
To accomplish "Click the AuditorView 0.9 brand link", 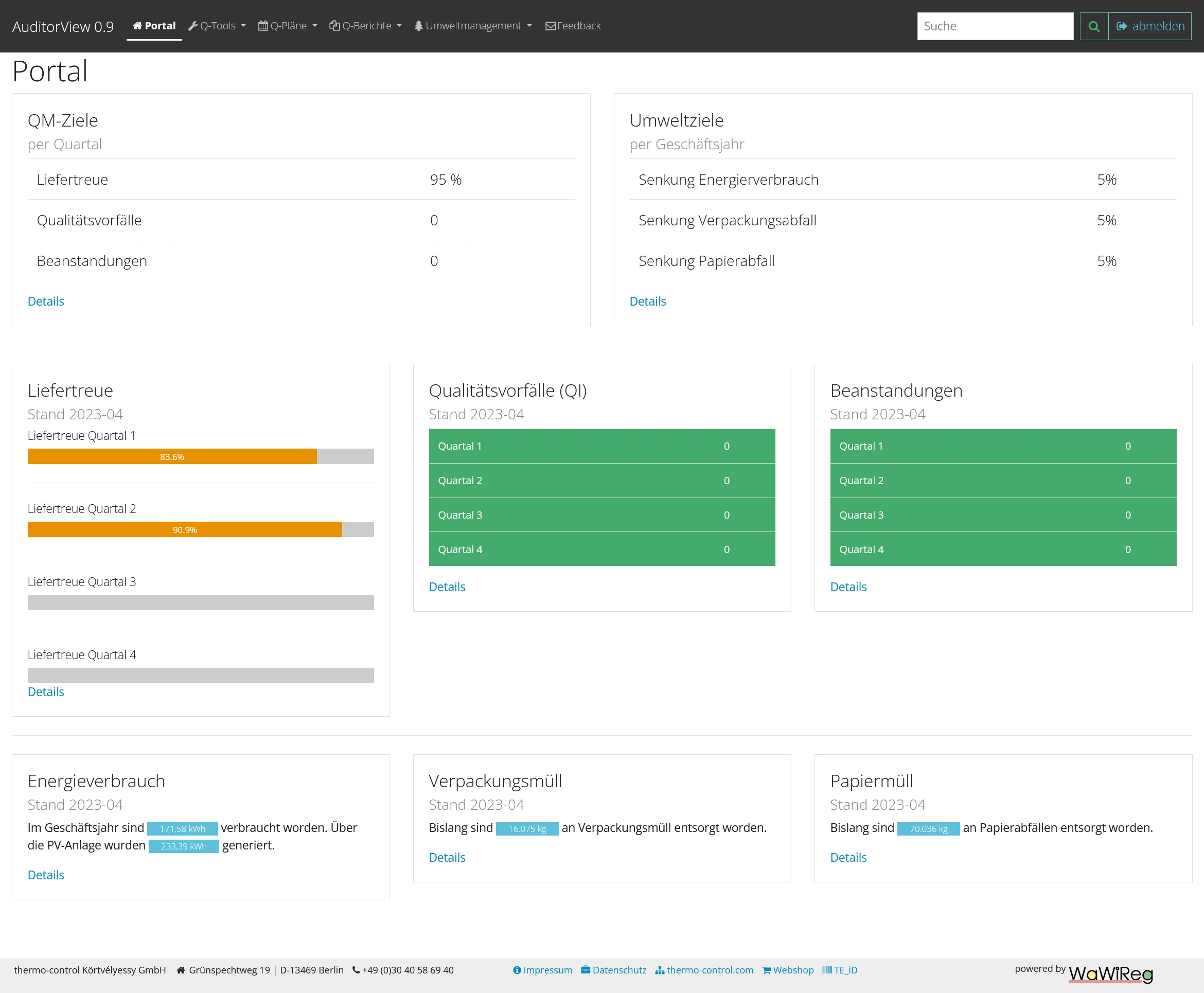I will 63,27.
